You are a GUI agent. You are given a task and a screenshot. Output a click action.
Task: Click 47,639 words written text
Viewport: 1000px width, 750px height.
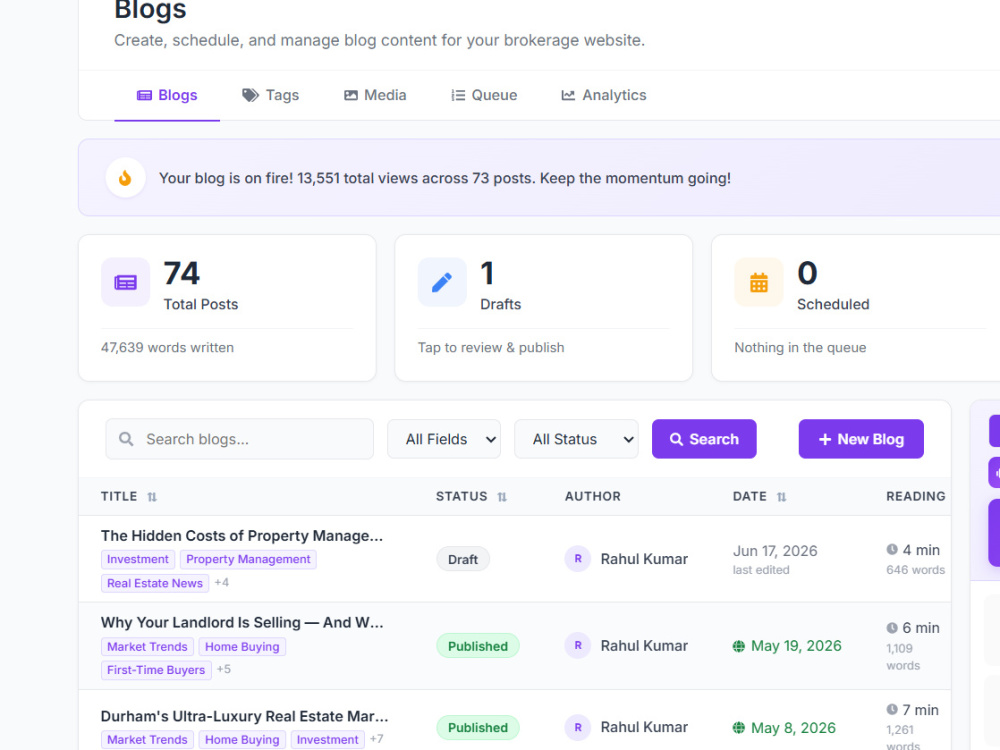pyautogui.click(x=167, y=348)
